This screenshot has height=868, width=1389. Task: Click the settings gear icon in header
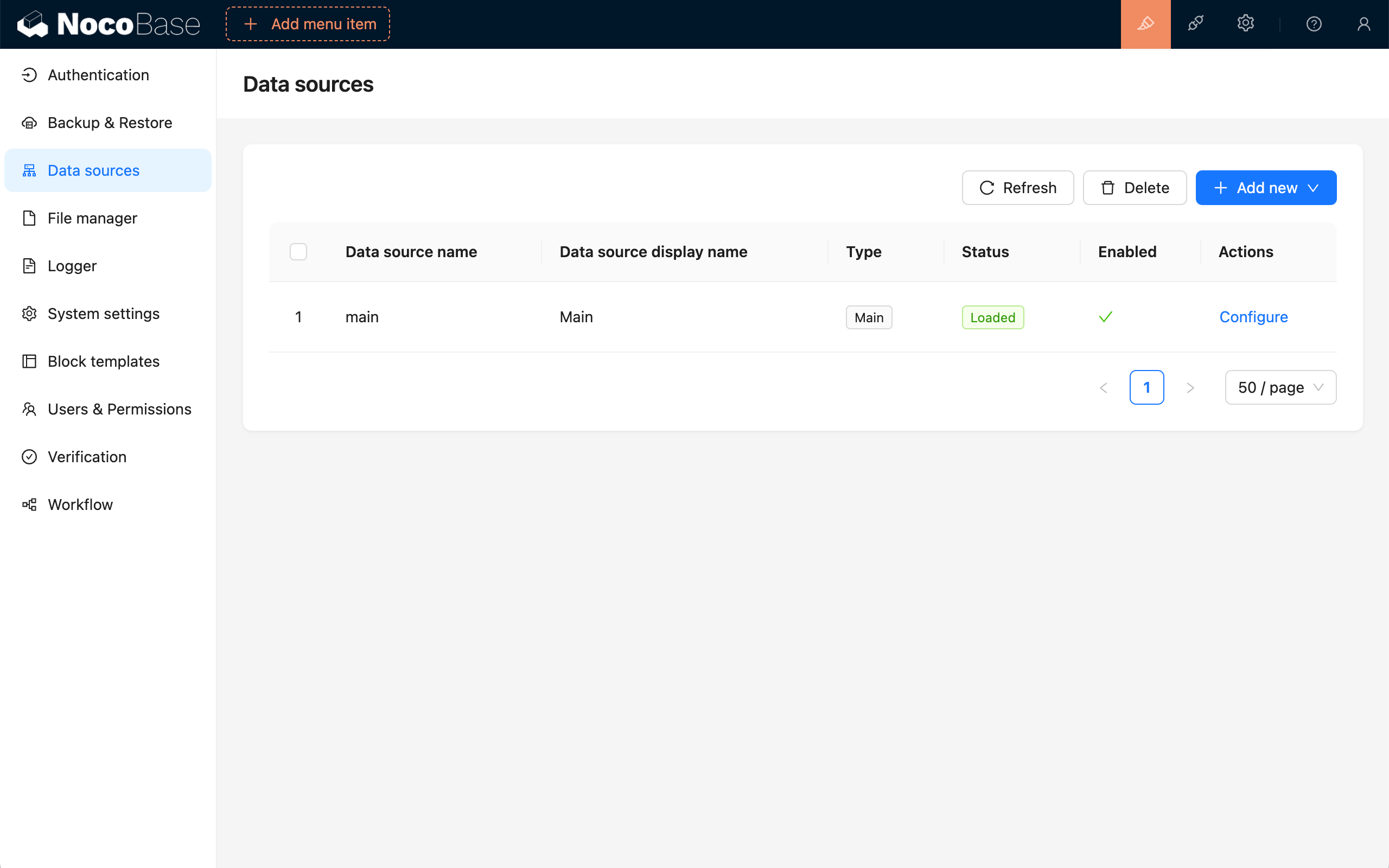[x=1245, y=24]
